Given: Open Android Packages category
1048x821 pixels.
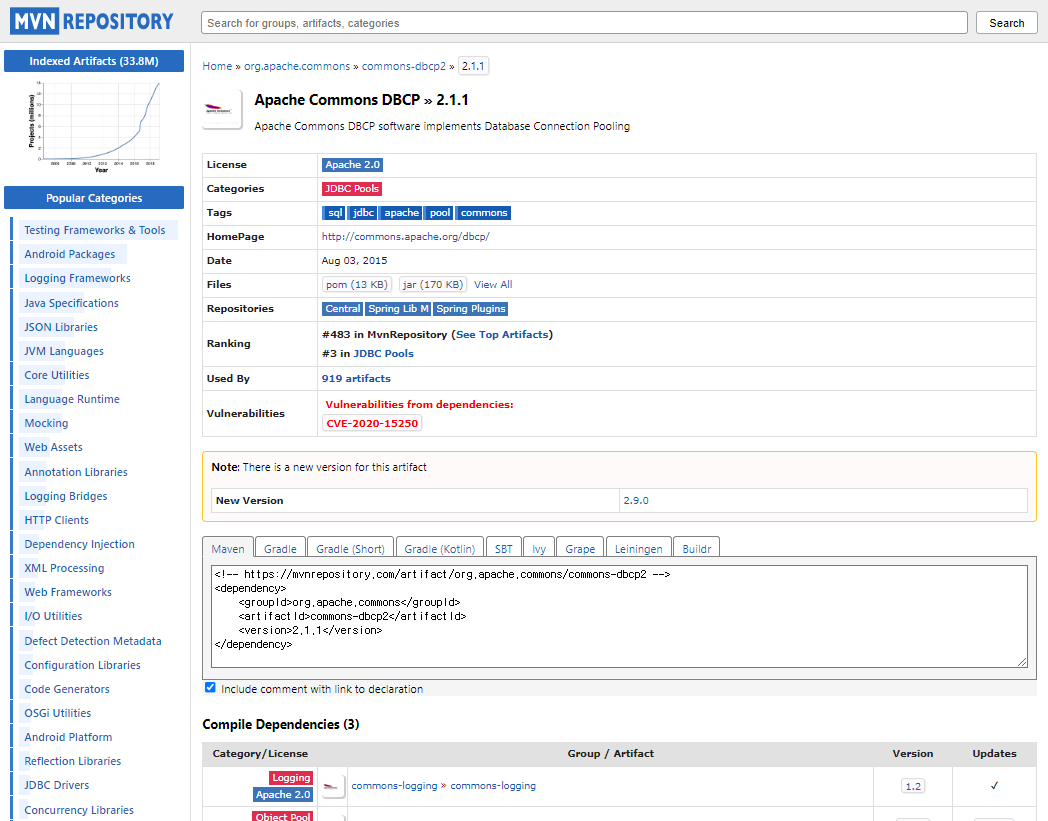Looking at the screenshot, I should (x=70, y=254).
